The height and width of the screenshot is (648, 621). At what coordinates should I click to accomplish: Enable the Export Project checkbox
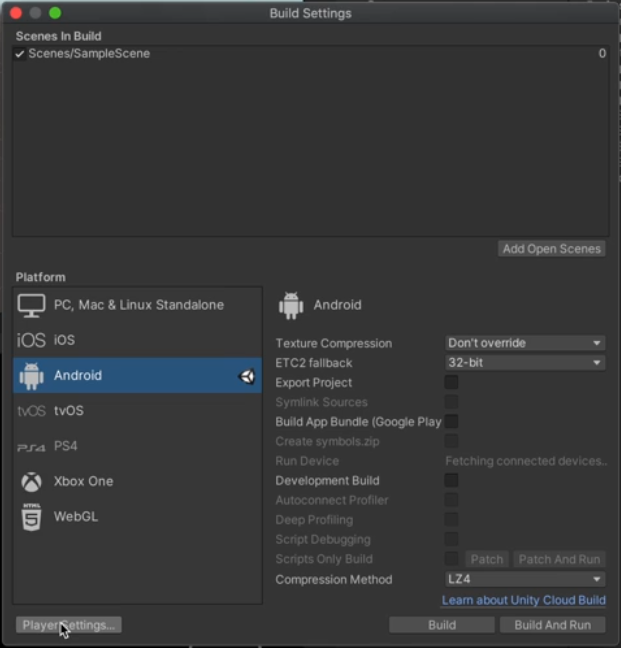451,382
